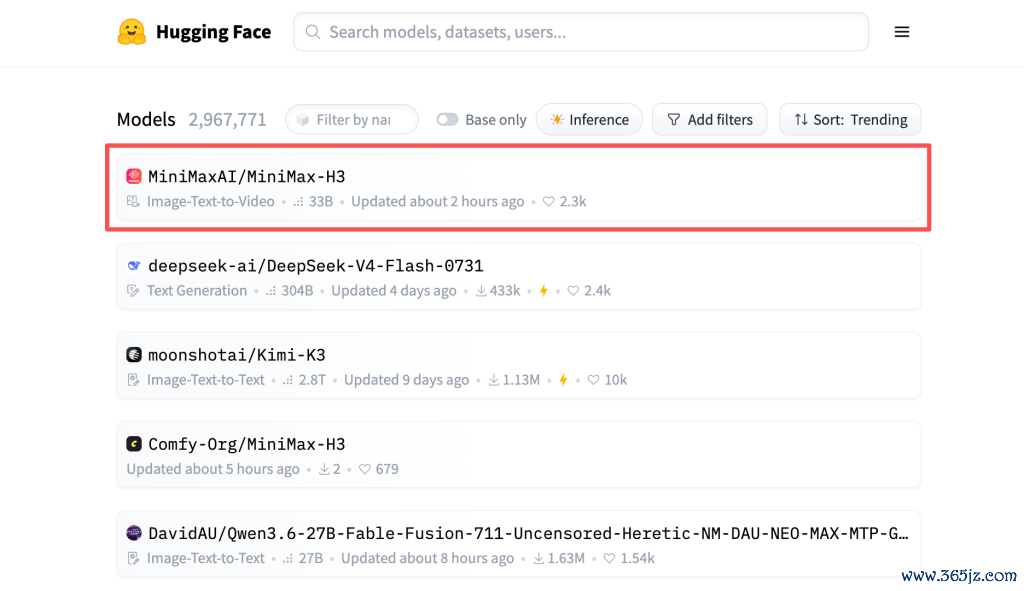Screen dimensions: 1024x591
Task: Click the Inference filter button
Action: click(589, 120)
